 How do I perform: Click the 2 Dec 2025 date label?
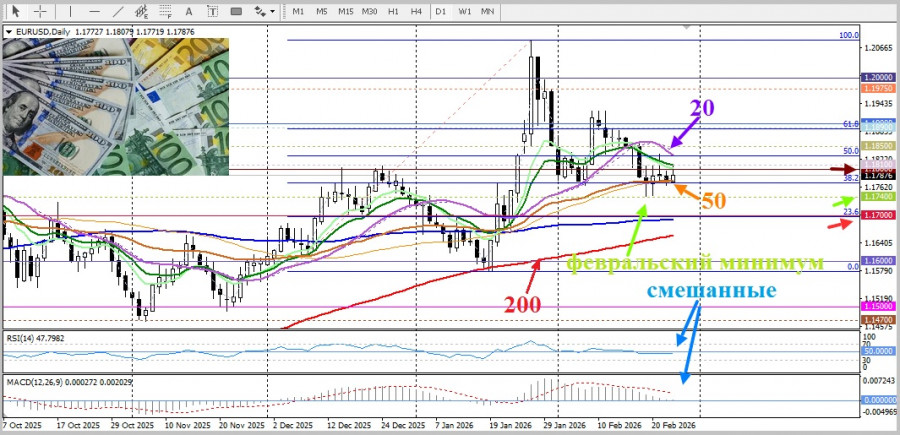293,426
